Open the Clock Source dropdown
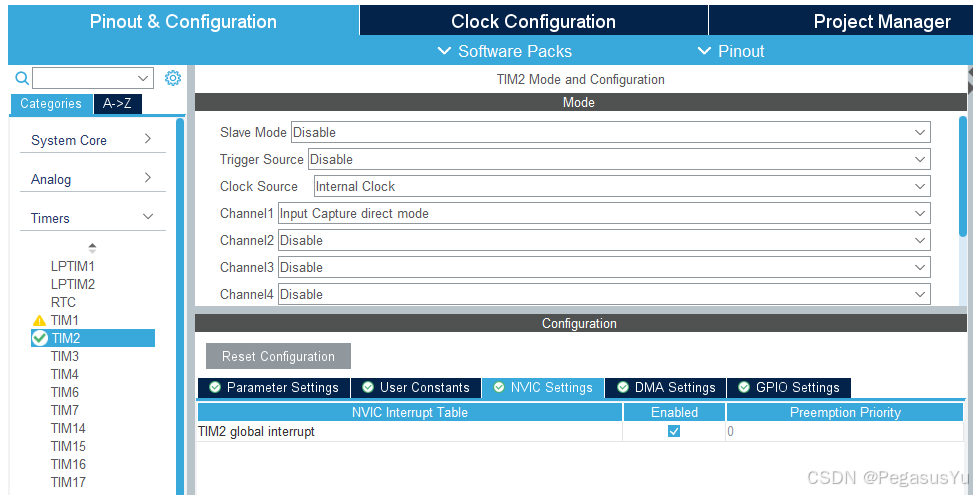The height and width of the screenshot is (495, 973). pos(622,186)
